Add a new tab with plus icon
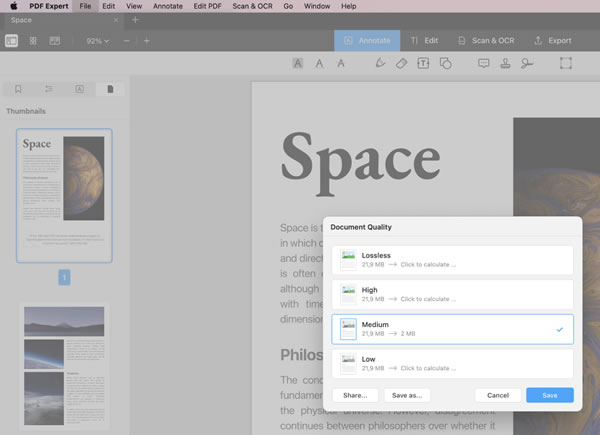 pos(135,20)
